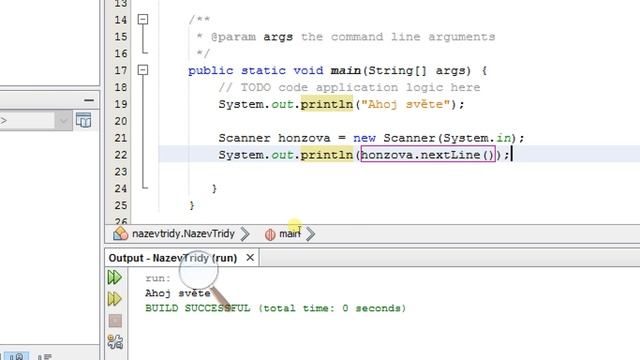Click the class icon beside nazevtridy.NazevTridy breadcrumb
The width and height of the screenshot is (640, 360).
121,233
